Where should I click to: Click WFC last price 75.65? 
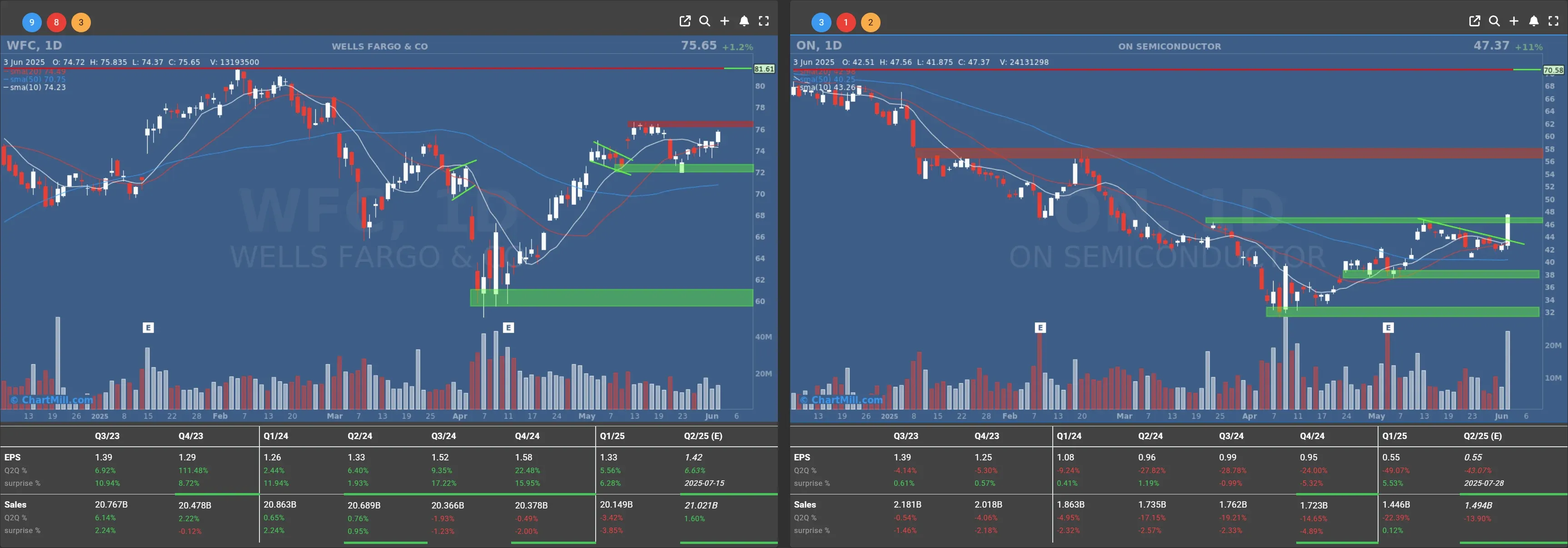pos(699,45)
